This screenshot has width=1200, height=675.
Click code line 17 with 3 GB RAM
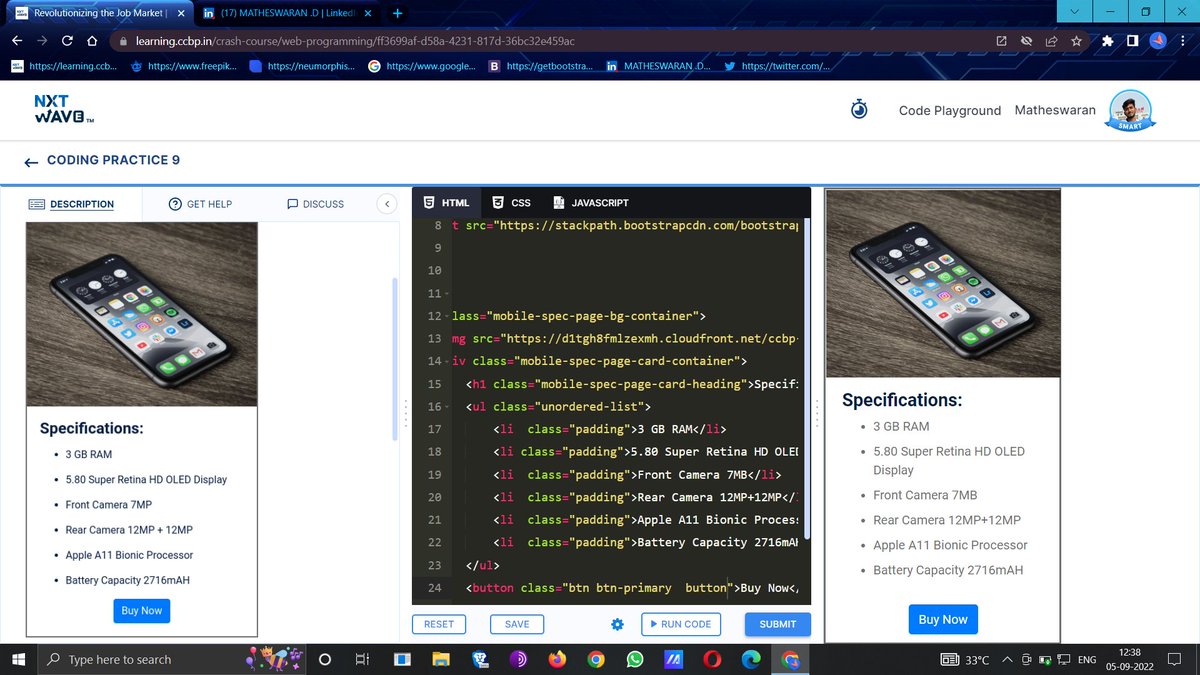(611, 429)
